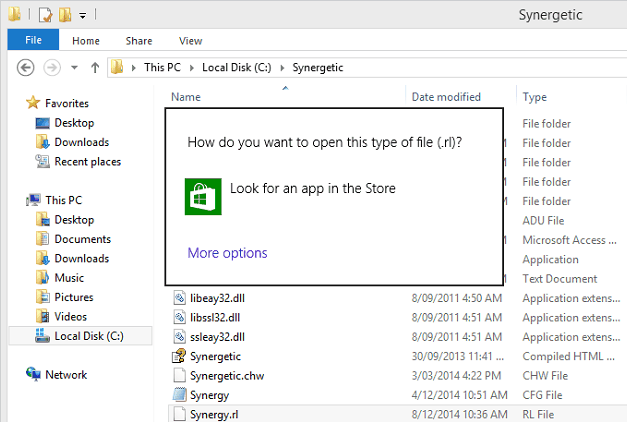Click the Videos folder icon

point(42,316)
